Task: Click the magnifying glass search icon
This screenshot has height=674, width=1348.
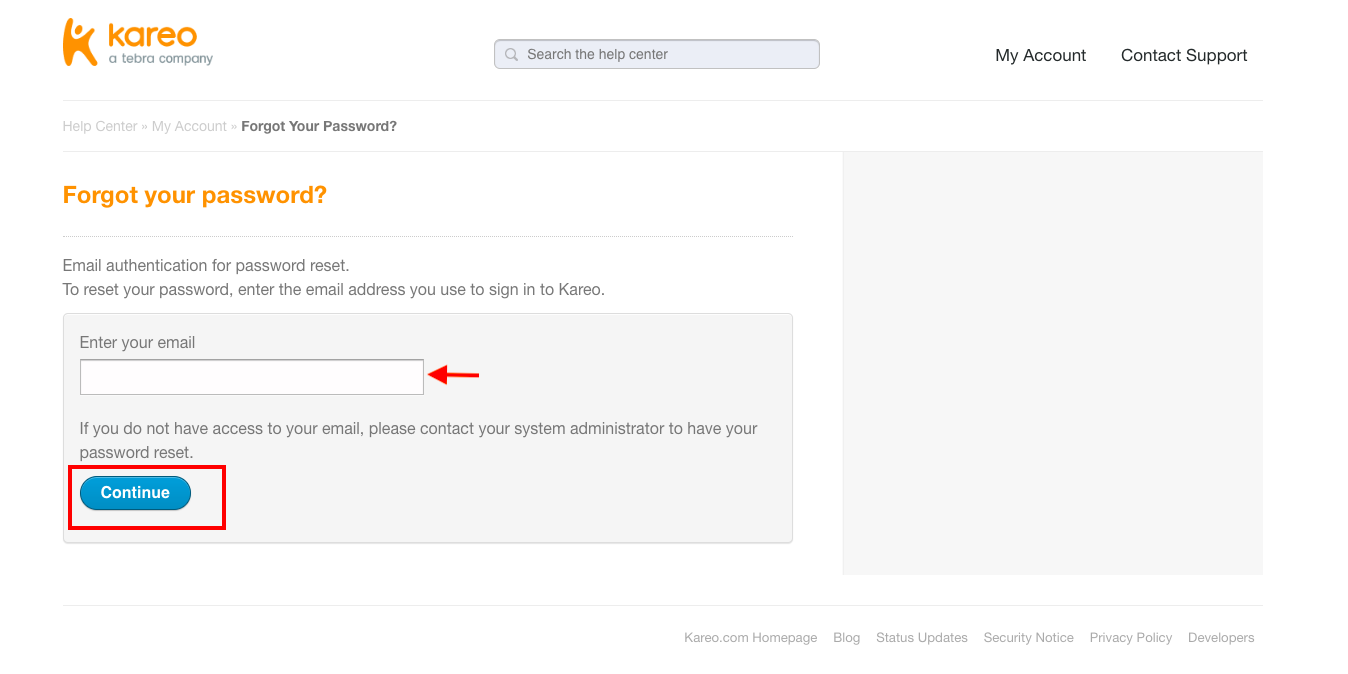Action: pos(511,55)
